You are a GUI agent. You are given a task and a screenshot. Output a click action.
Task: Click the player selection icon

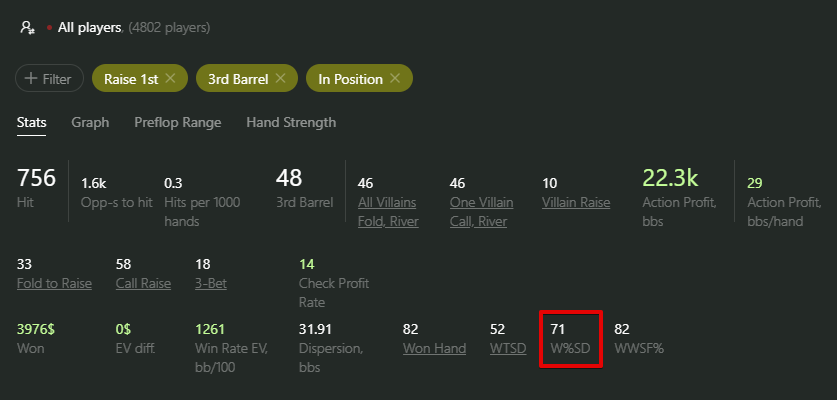[x=27, y=28]
